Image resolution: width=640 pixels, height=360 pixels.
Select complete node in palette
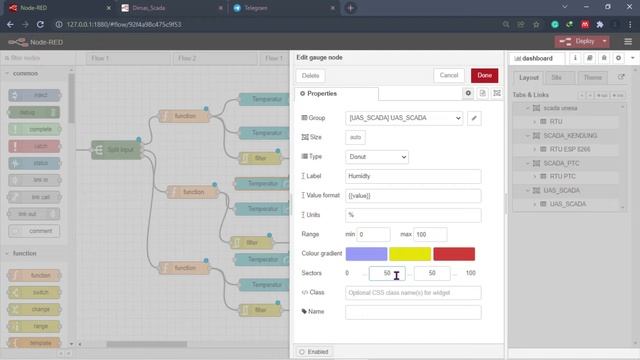pyautogui.click(x=34, y=129)
